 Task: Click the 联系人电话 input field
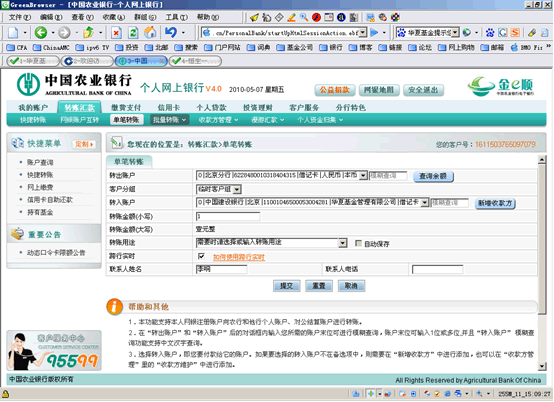point(437,270)
